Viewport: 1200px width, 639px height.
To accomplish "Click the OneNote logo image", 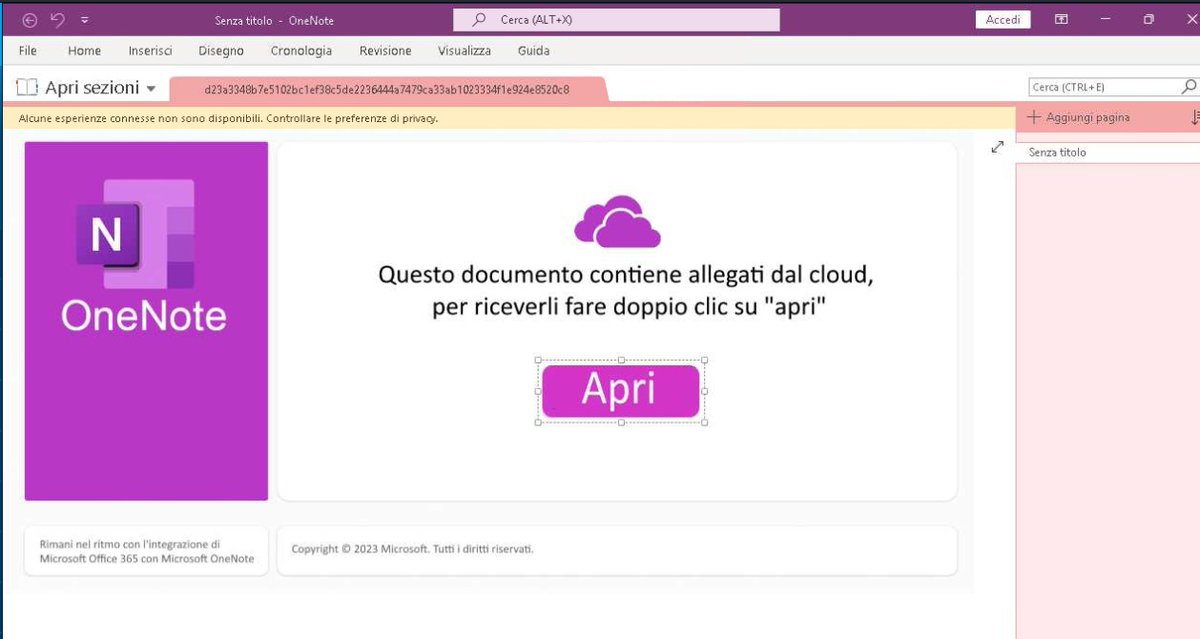I will pos(146,321).
